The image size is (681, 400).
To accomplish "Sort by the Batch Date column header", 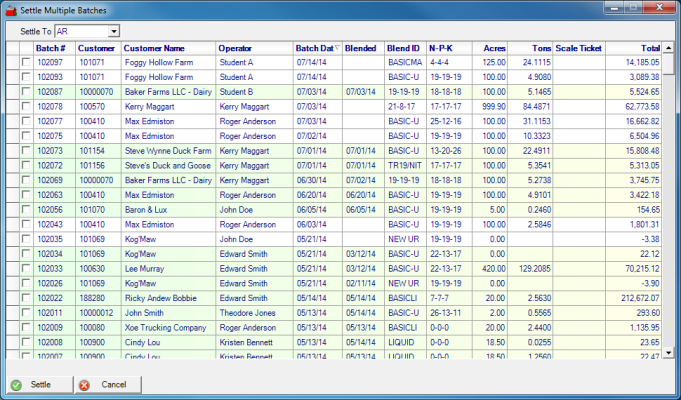I will [x=316, y=47].
